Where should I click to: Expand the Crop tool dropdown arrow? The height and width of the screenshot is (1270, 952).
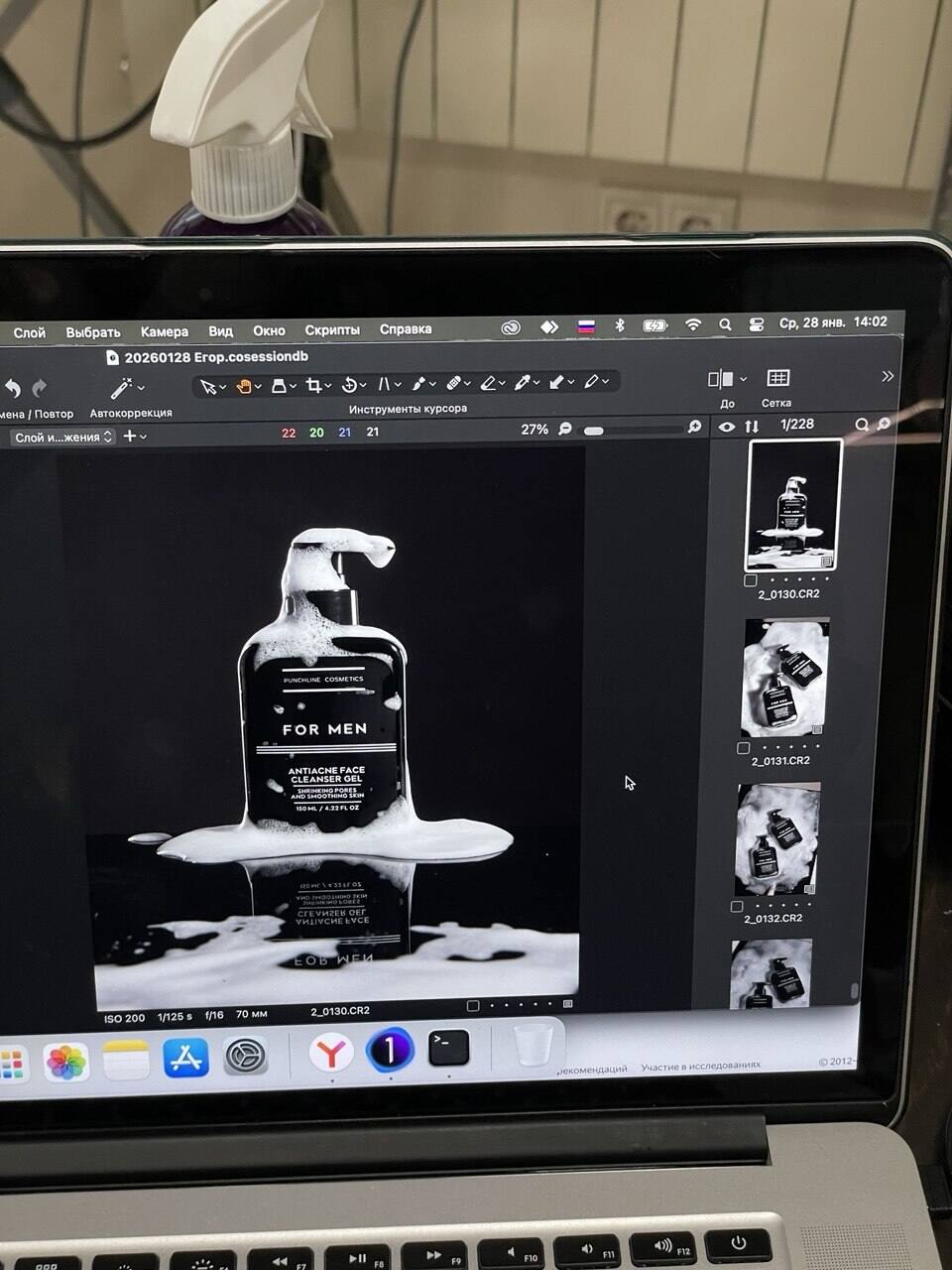328,386
